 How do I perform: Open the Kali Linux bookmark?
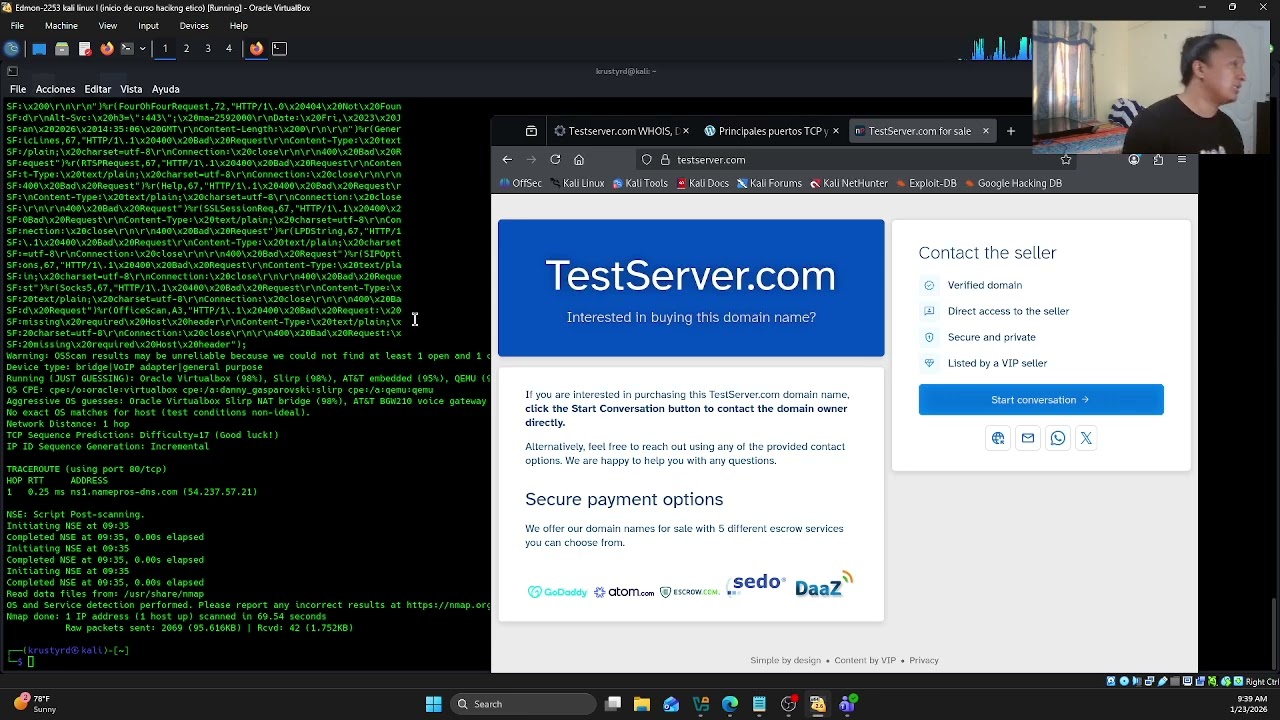point(577,183)
